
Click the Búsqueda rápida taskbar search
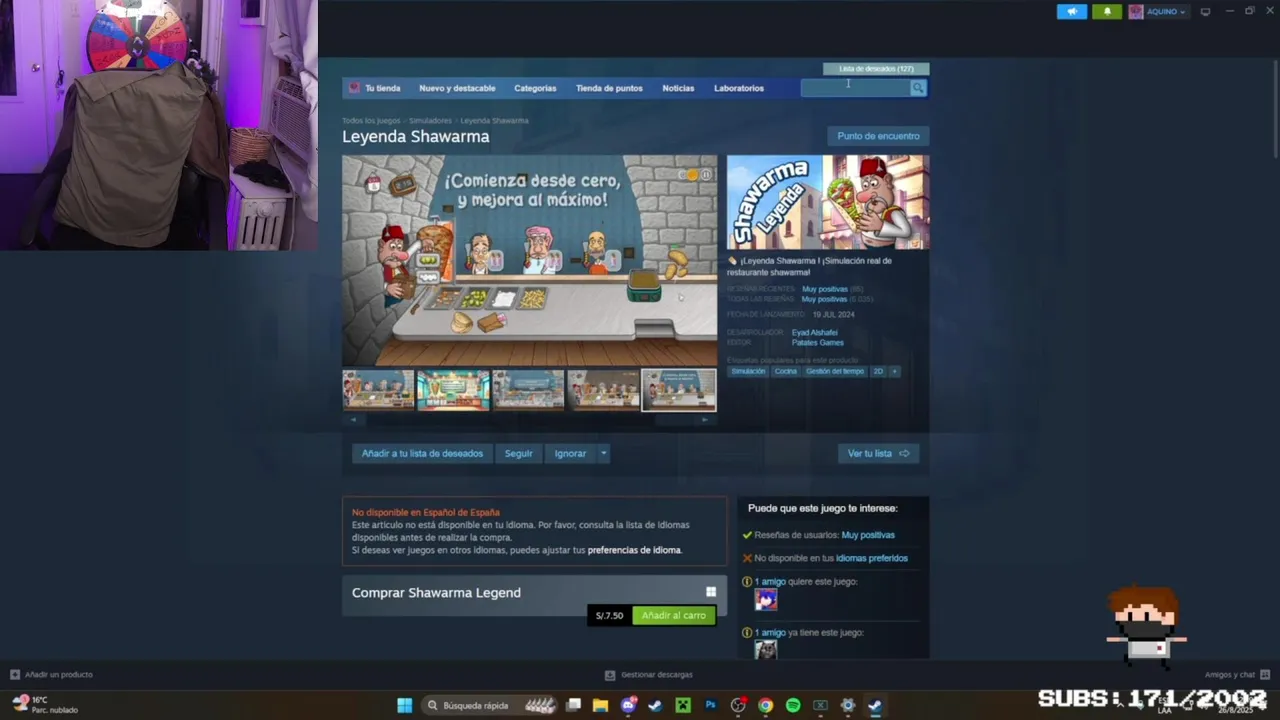point(490,705)
